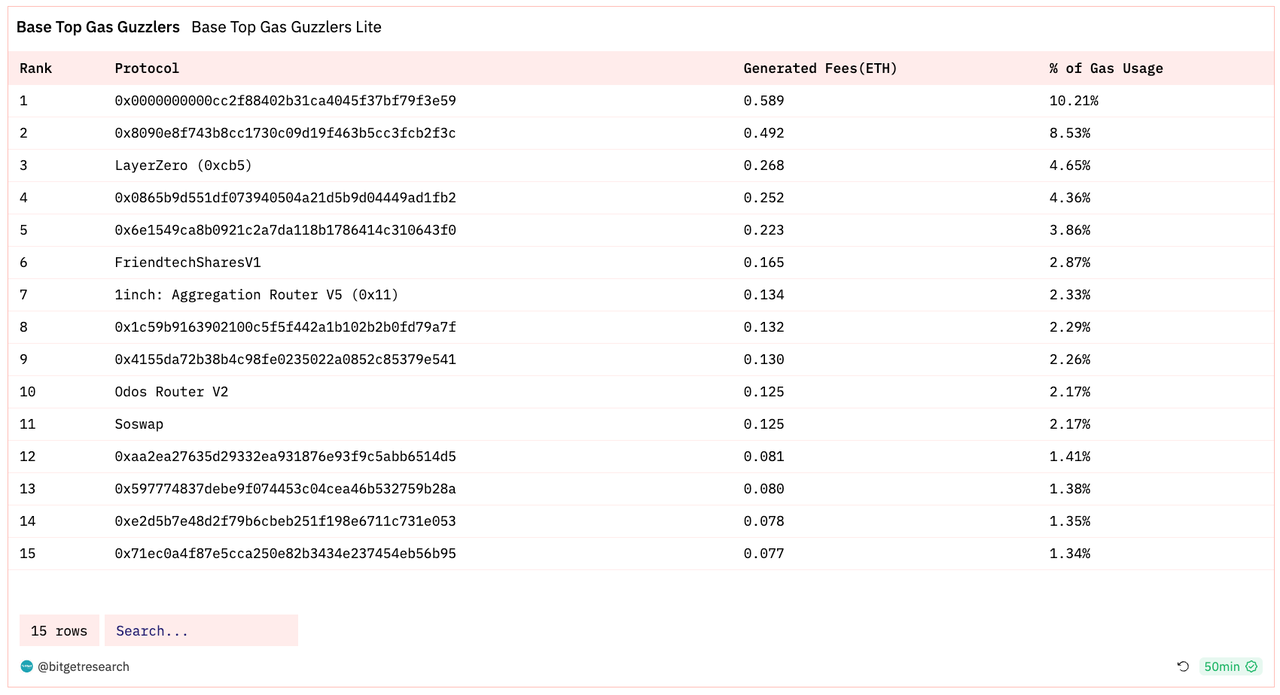Sort by the Protocol column header
1280x695 pixels.
[x=147, y=68]
